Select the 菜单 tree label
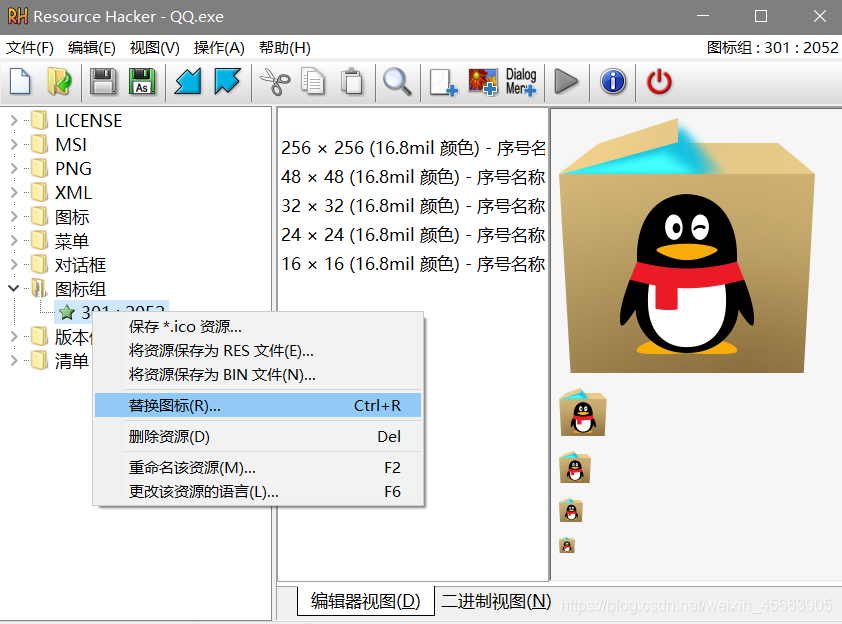842x624 pixels. click(x=71, y=241)
